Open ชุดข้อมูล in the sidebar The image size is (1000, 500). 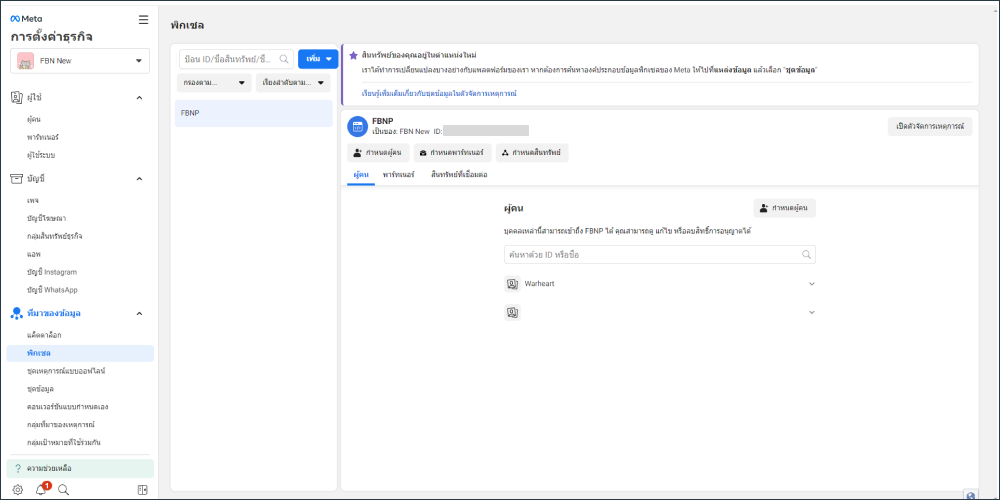(40, 388)
